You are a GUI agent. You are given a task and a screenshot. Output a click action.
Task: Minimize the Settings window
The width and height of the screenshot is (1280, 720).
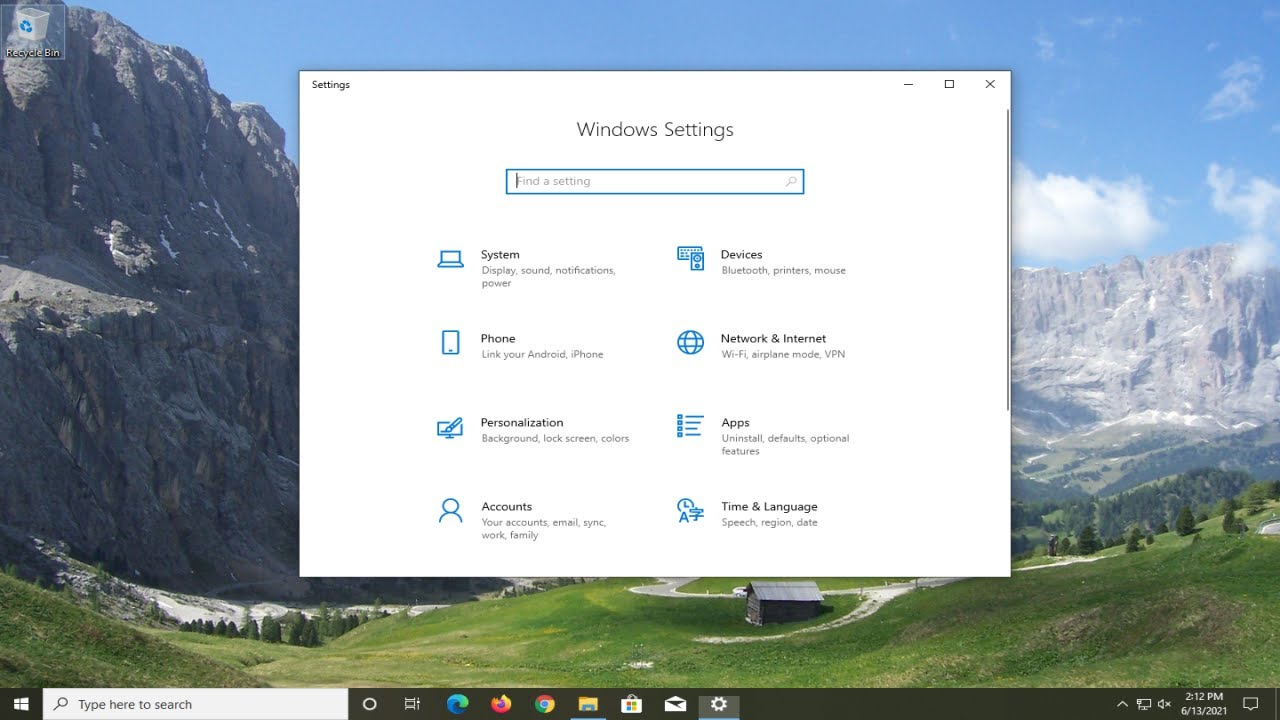pos(908,85)
